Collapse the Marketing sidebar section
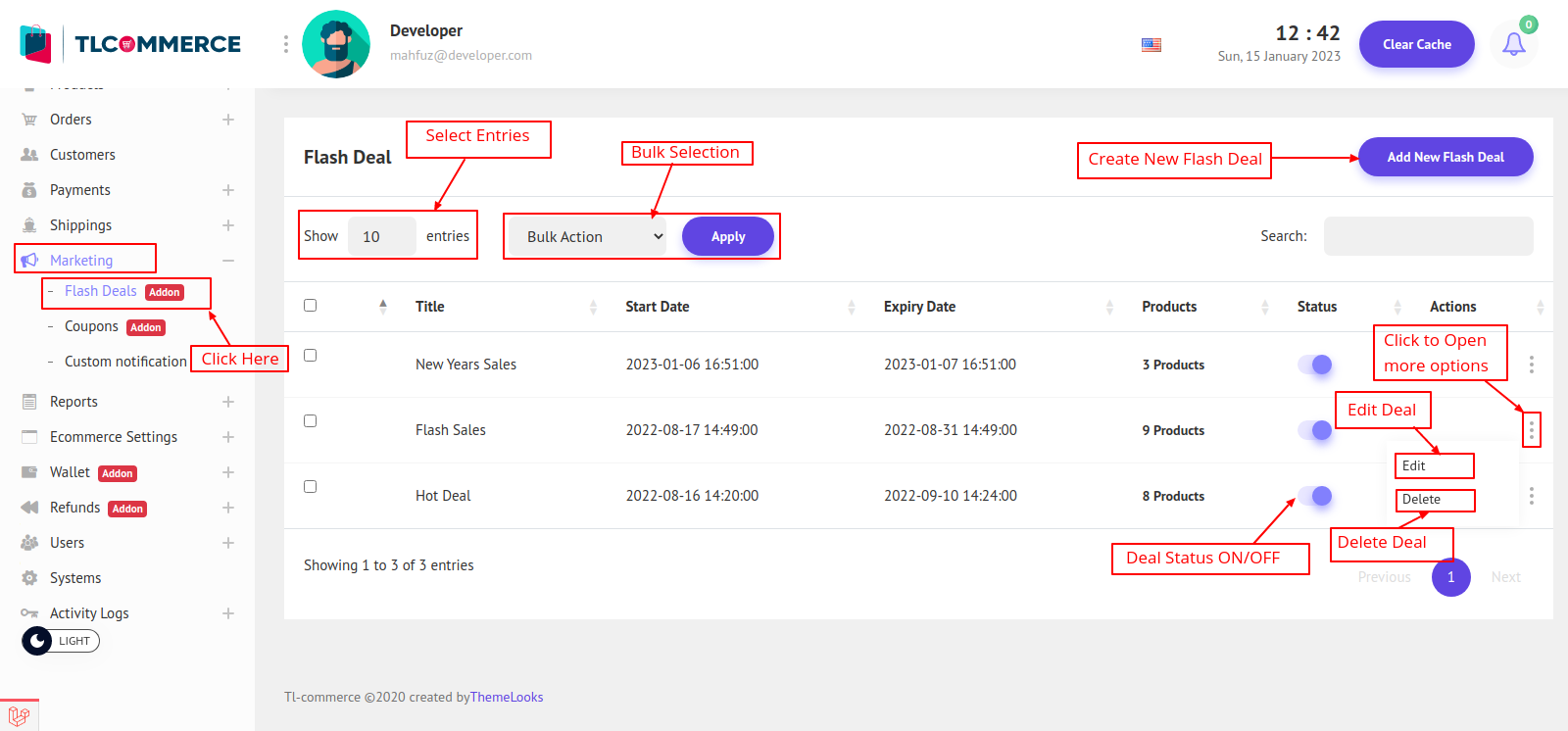This screenshot has width=1568, height=731. point(227,261)
